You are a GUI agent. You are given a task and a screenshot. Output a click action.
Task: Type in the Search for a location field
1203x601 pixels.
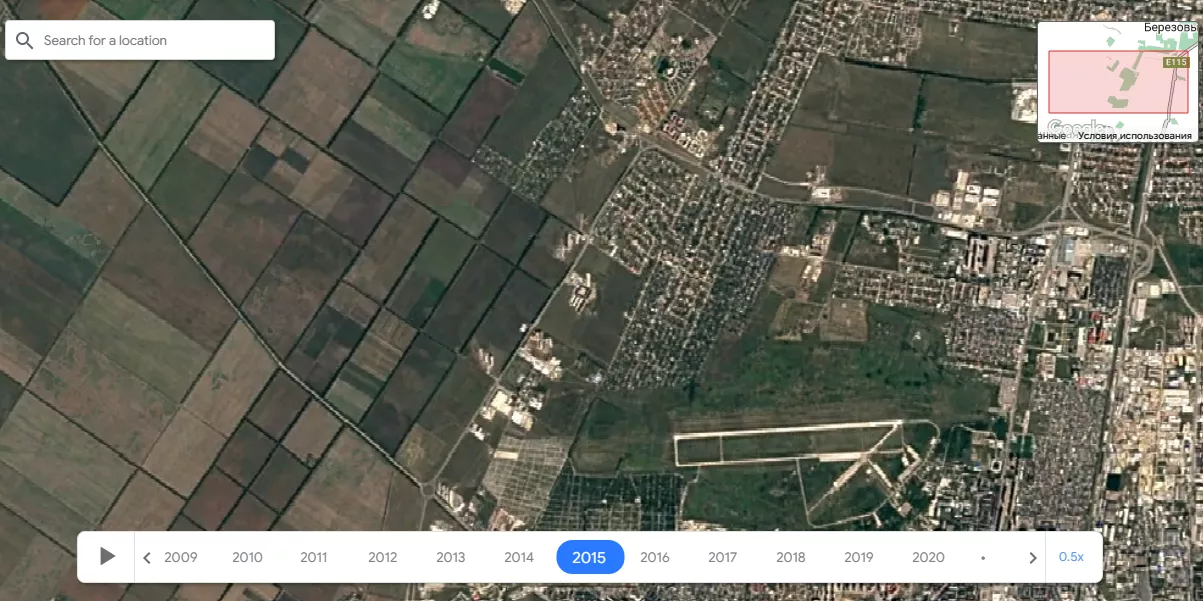pos(150,41)
